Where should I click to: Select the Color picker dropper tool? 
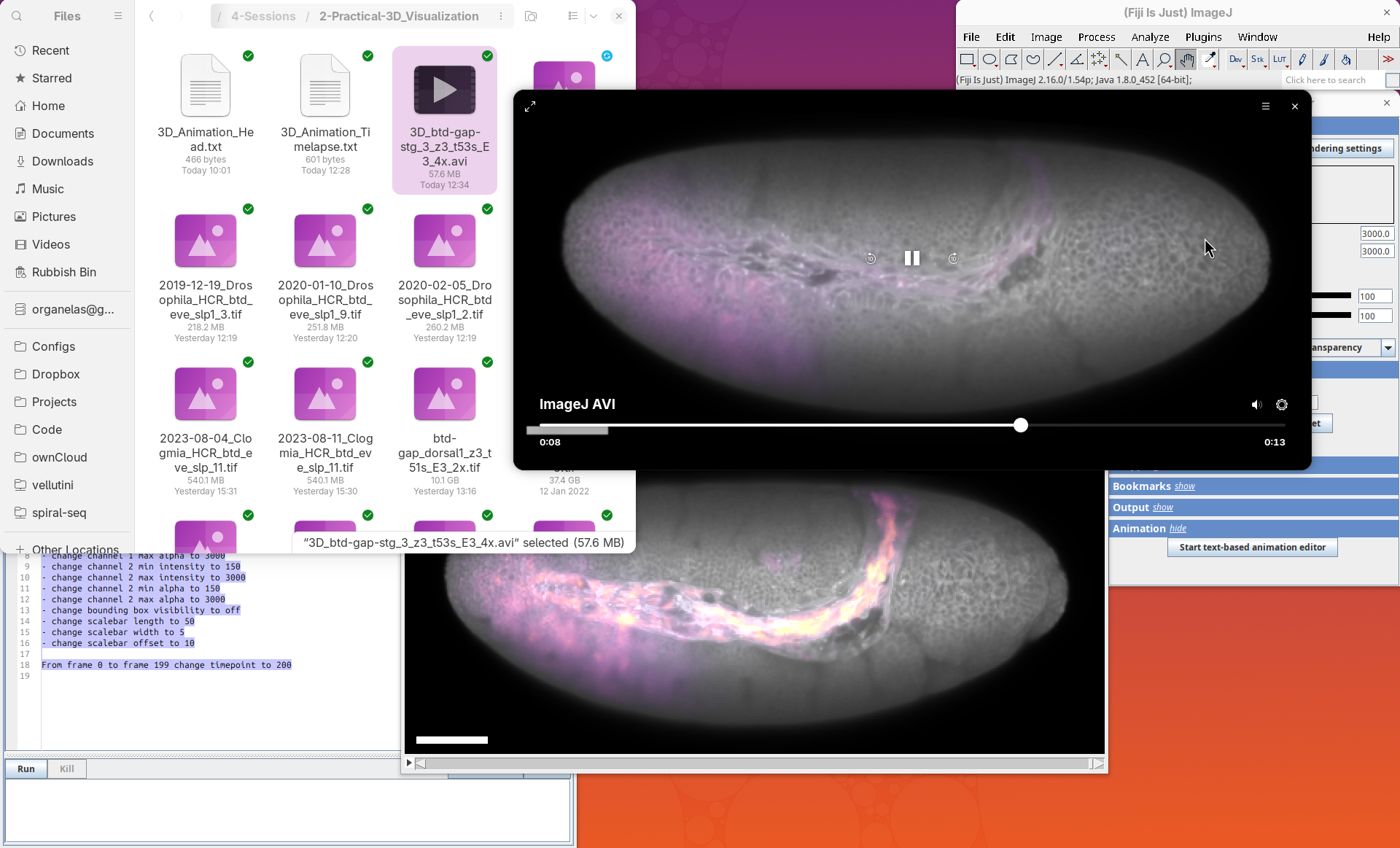click(x=1210, y=60)
